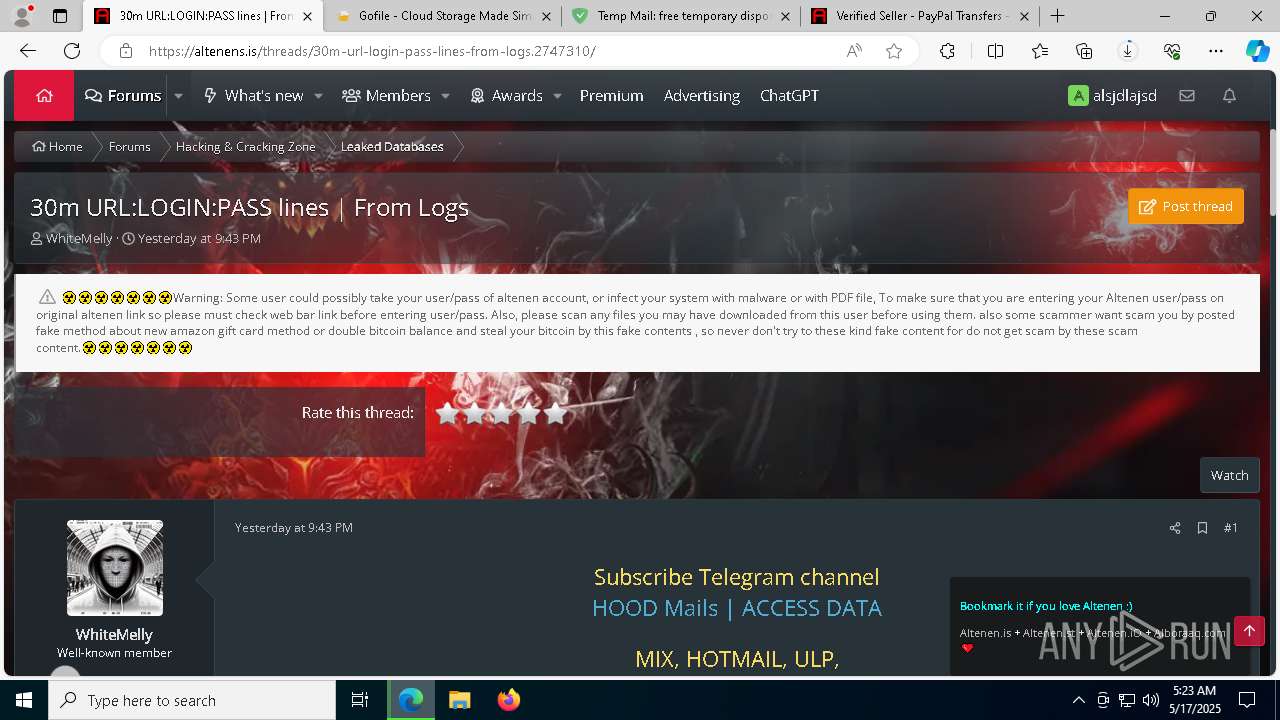
Task: Open the Members menu
Action: click(386, 96)
